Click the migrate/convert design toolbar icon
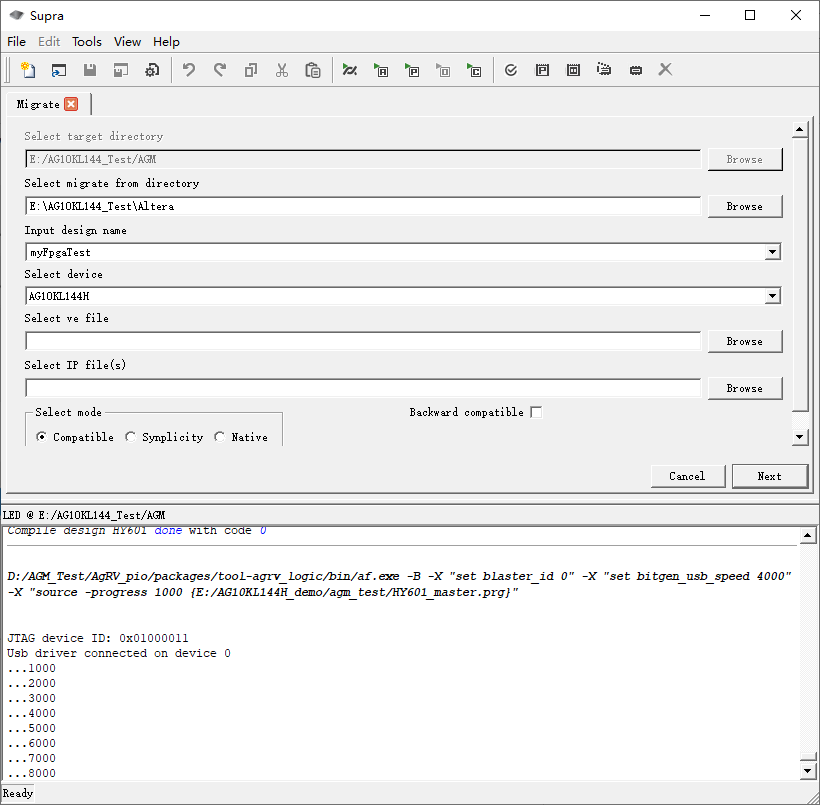The height and width of the screenshot is (805, 820). click(349, 70)
